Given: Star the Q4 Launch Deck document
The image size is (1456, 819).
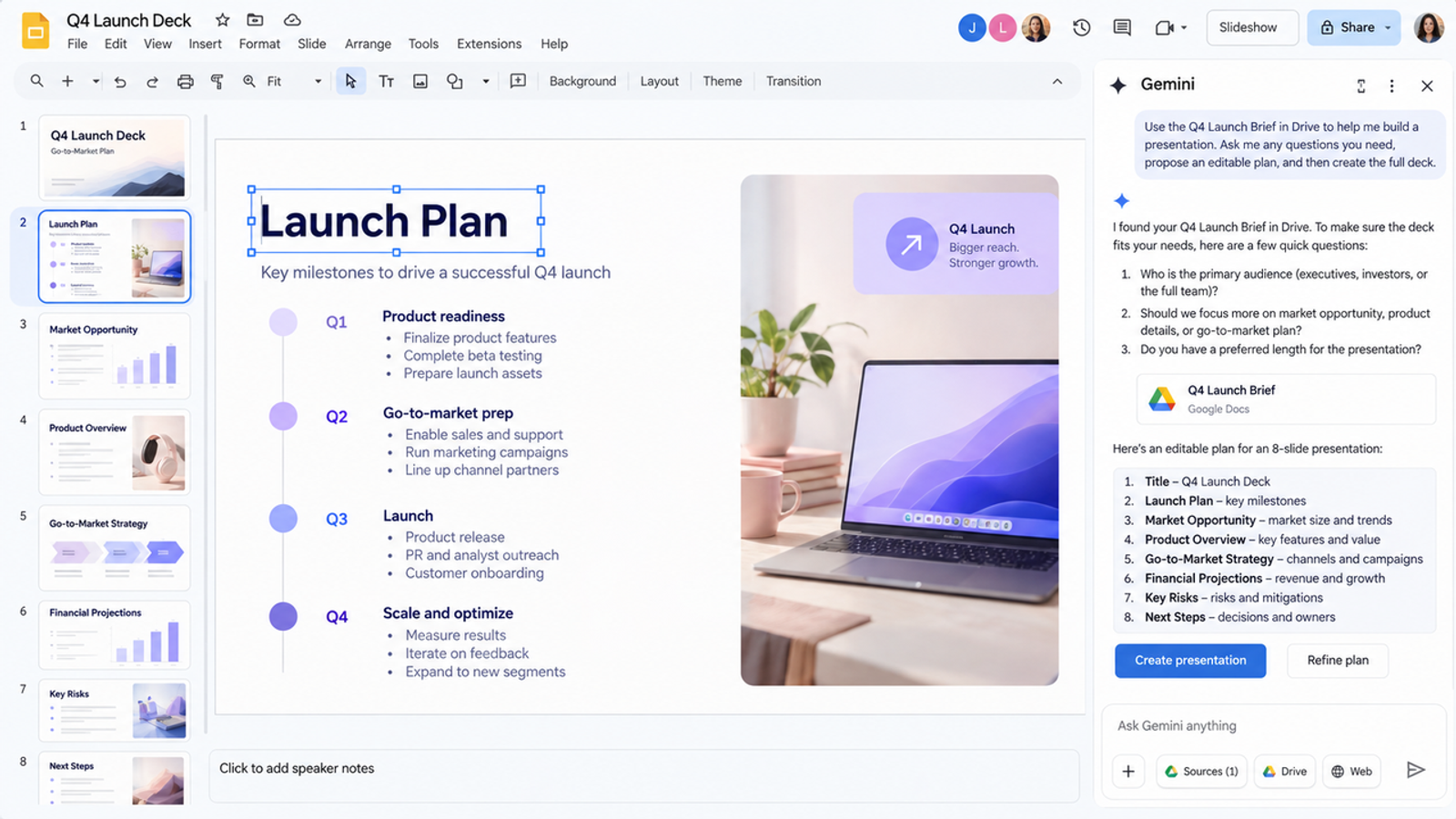Looking at the screenshot, I should click(x=222, y=20).
